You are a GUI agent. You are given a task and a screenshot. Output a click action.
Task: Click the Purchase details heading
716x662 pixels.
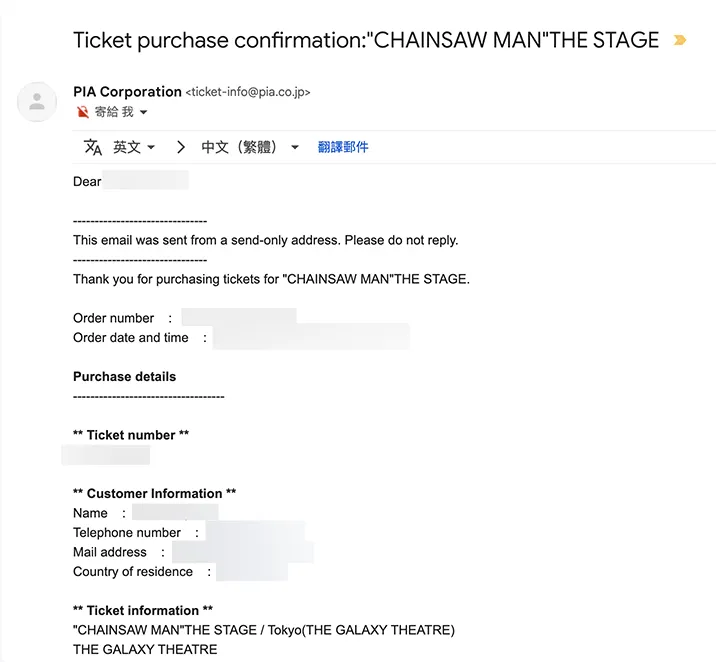point(124,377)
